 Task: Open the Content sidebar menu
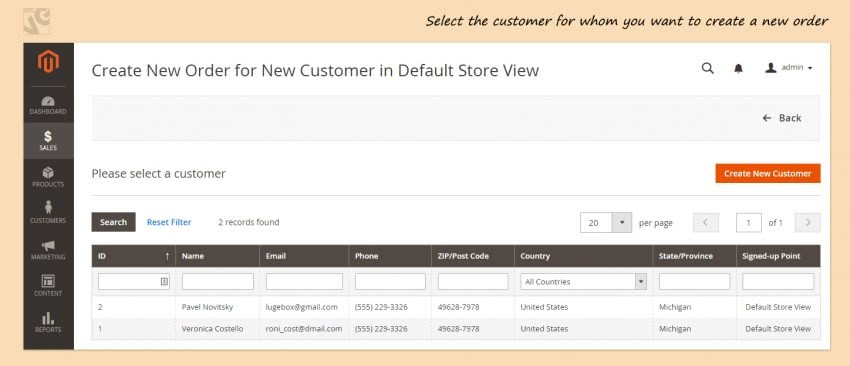coord(48,286)
